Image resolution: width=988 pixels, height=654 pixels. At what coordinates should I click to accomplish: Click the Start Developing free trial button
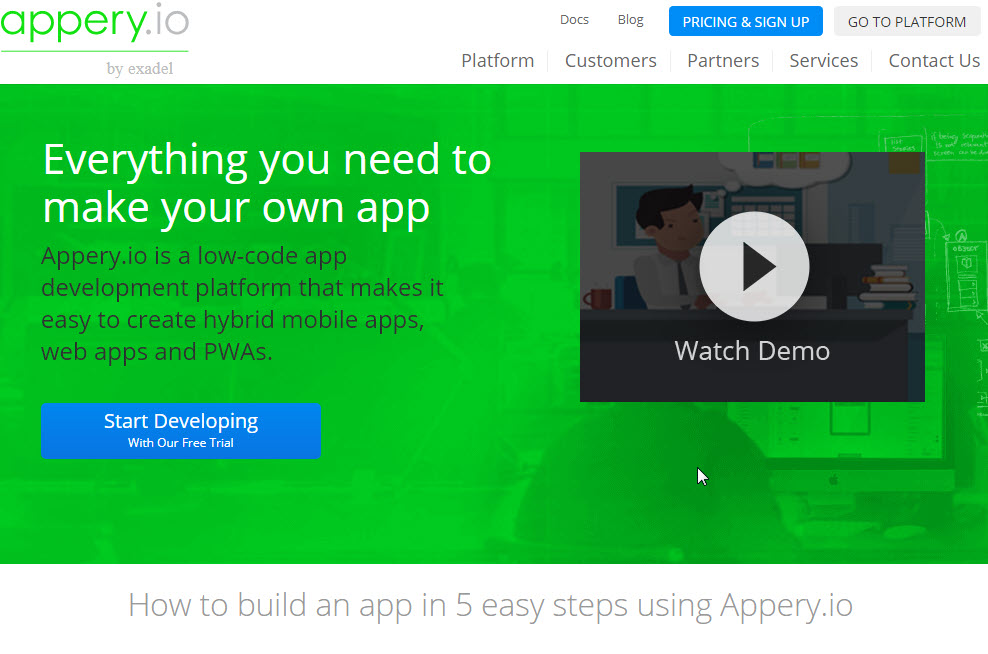tap(181, 431)
